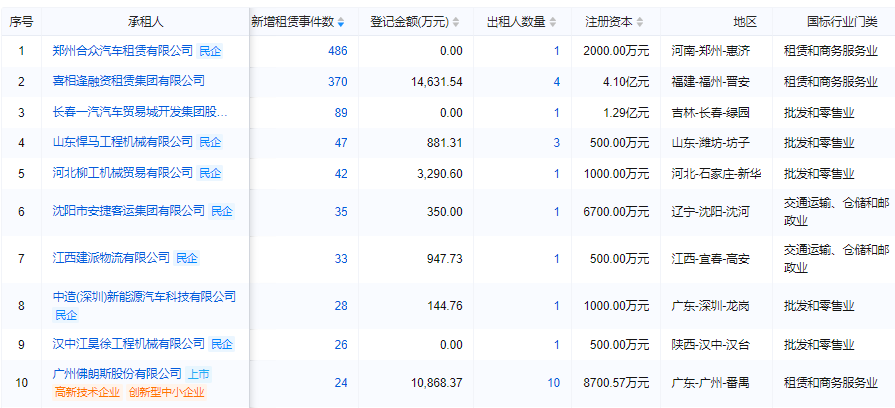Viewport: 895px width, 408px height.
Task: Sort by 登记金额(万元) arrow icon
Action: (455, 23)
